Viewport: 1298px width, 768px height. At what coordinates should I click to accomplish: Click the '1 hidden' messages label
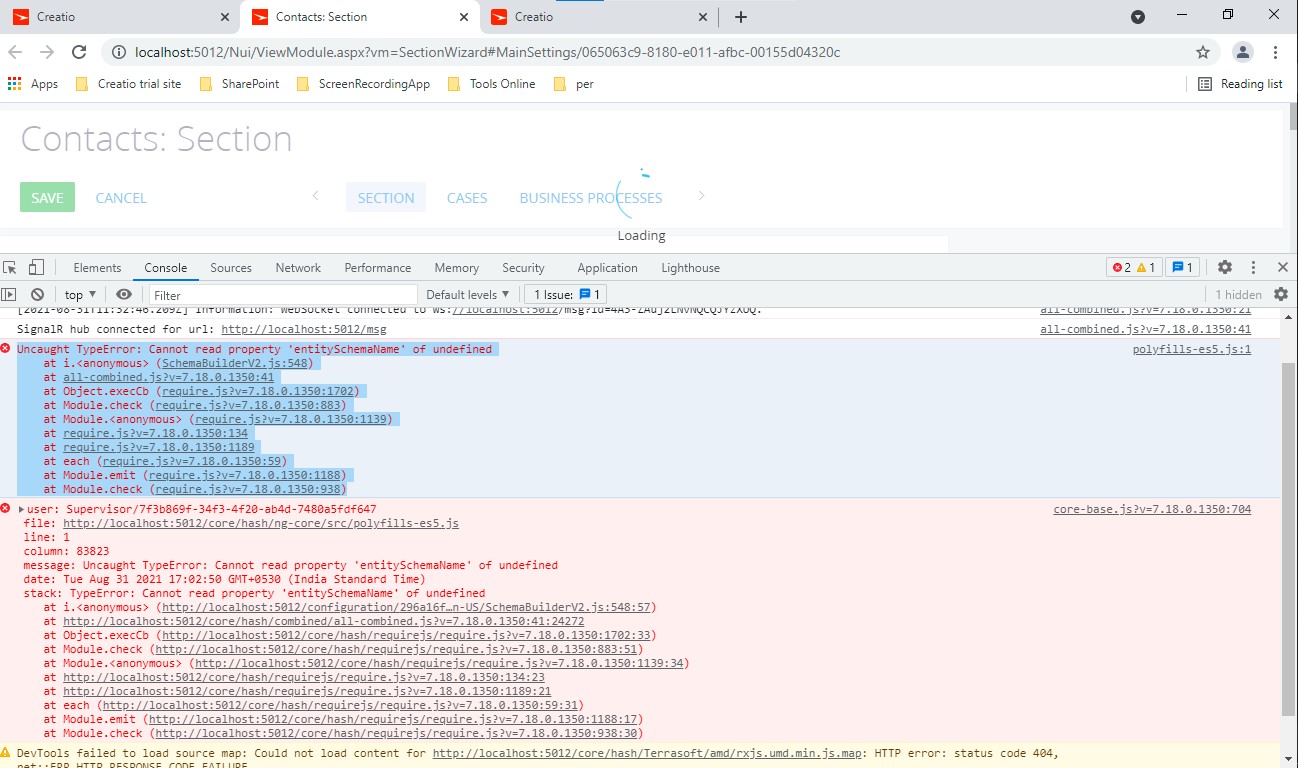click(1238, 294)
